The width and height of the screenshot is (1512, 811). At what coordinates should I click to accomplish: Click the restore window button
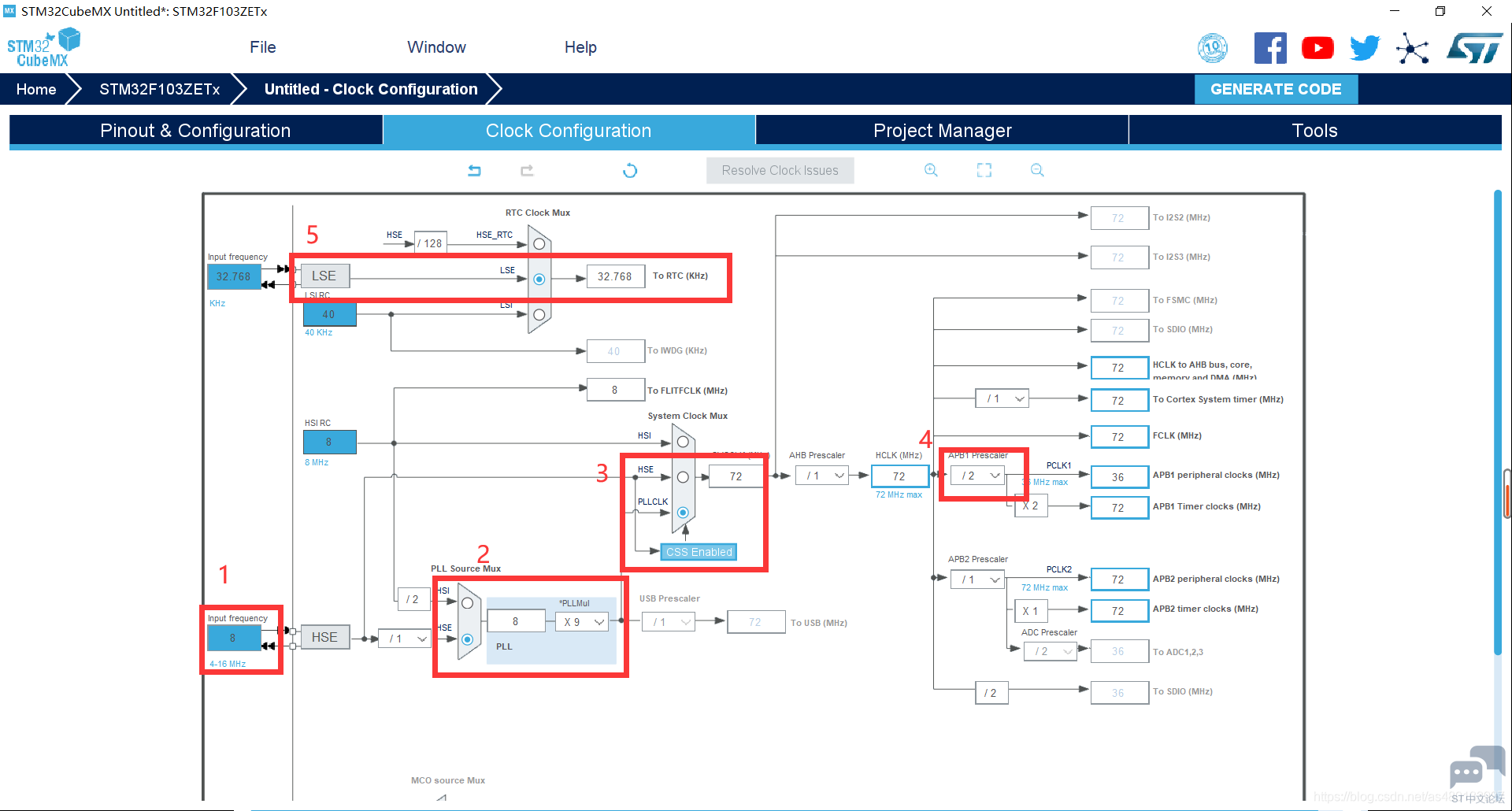point(1440,11)
